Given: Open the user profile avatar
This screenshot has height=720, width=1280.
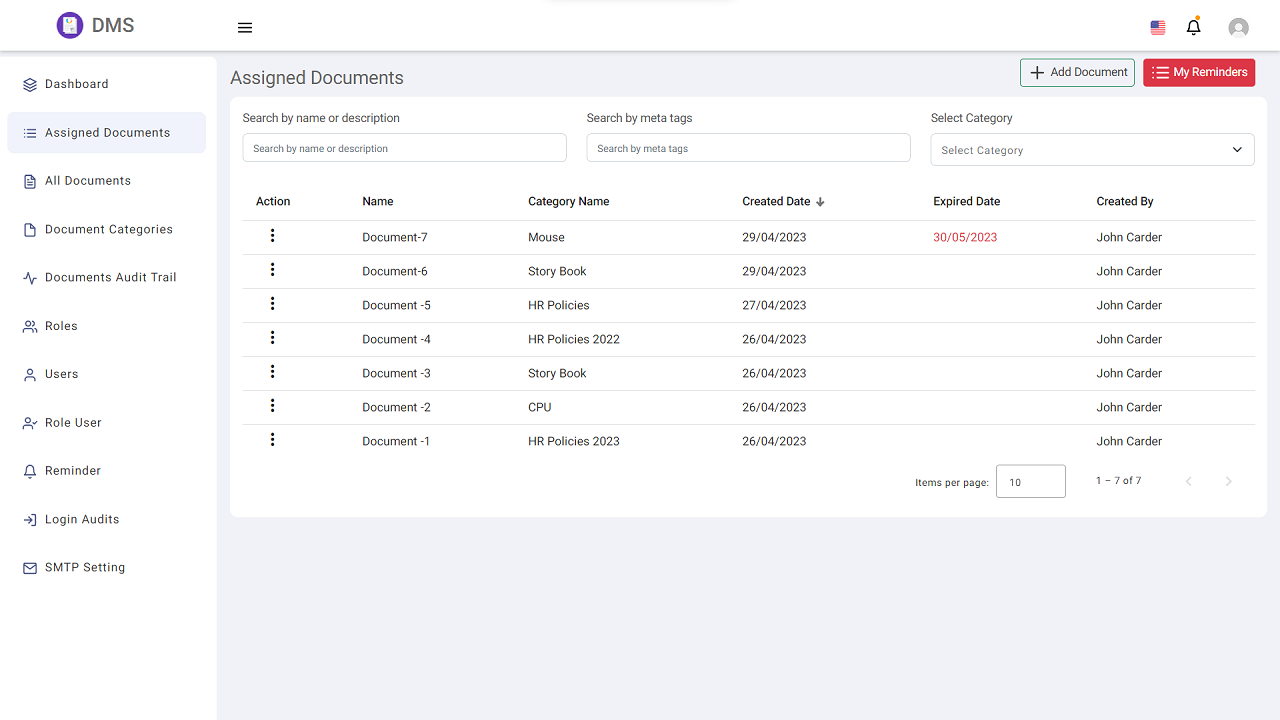Looking at the screenshot, I should click(1238, 28).
